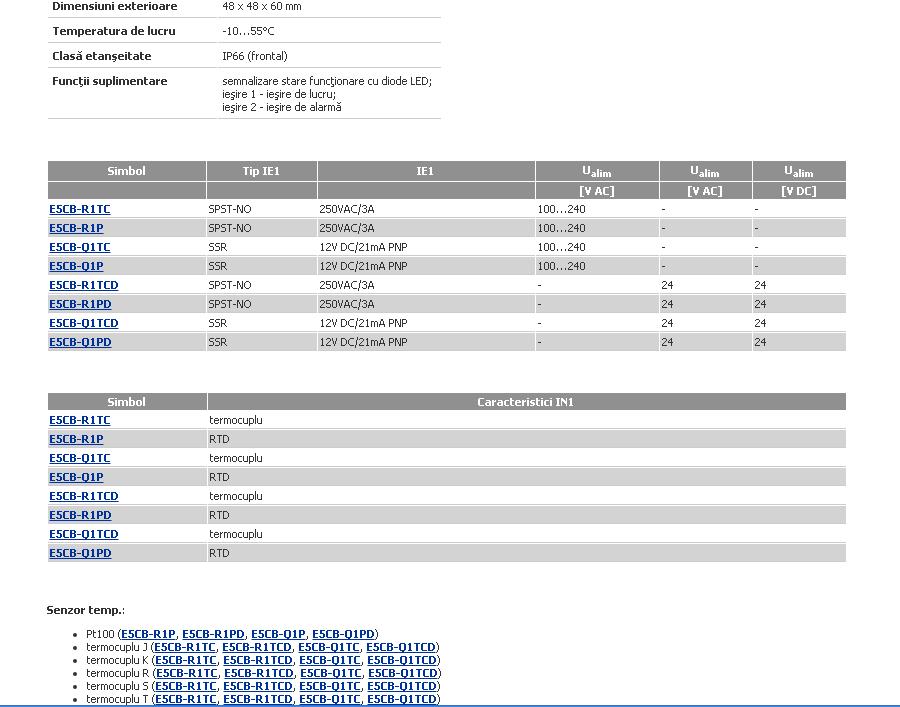
Task: Follow E5CB-Q1TC link in termocuplu J bullet
Action: (329, 647)
